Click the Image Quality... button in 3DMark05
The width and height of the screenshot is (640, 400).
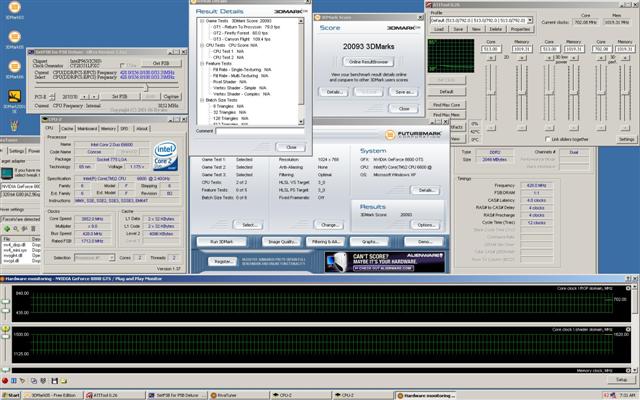[x=282, y=242]
